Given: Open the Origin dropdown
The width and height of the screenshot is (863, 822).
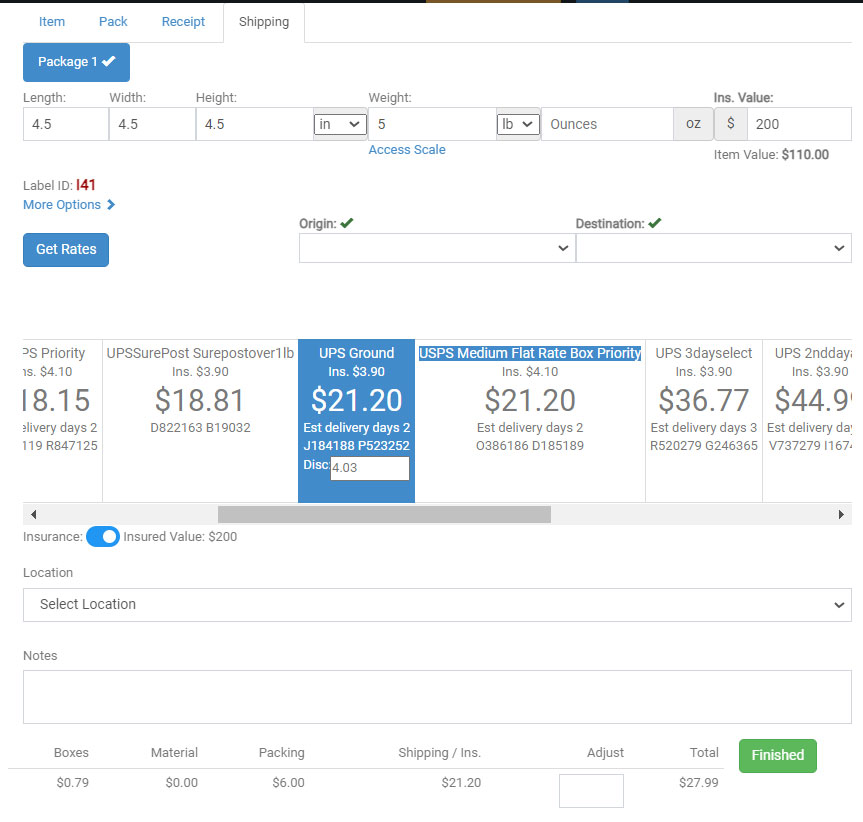Looking at the screenshot, I should 437,248.
